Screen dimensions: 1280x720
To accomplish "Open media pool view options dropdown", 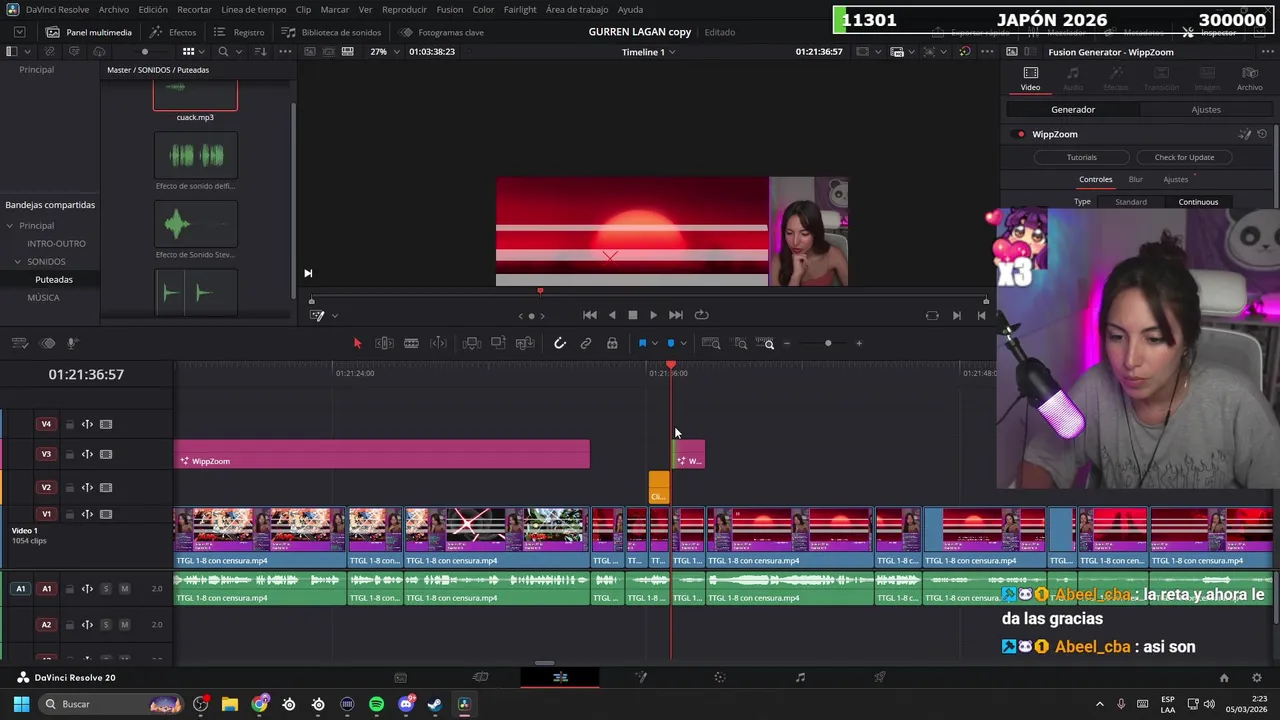I will pos(203,52).
